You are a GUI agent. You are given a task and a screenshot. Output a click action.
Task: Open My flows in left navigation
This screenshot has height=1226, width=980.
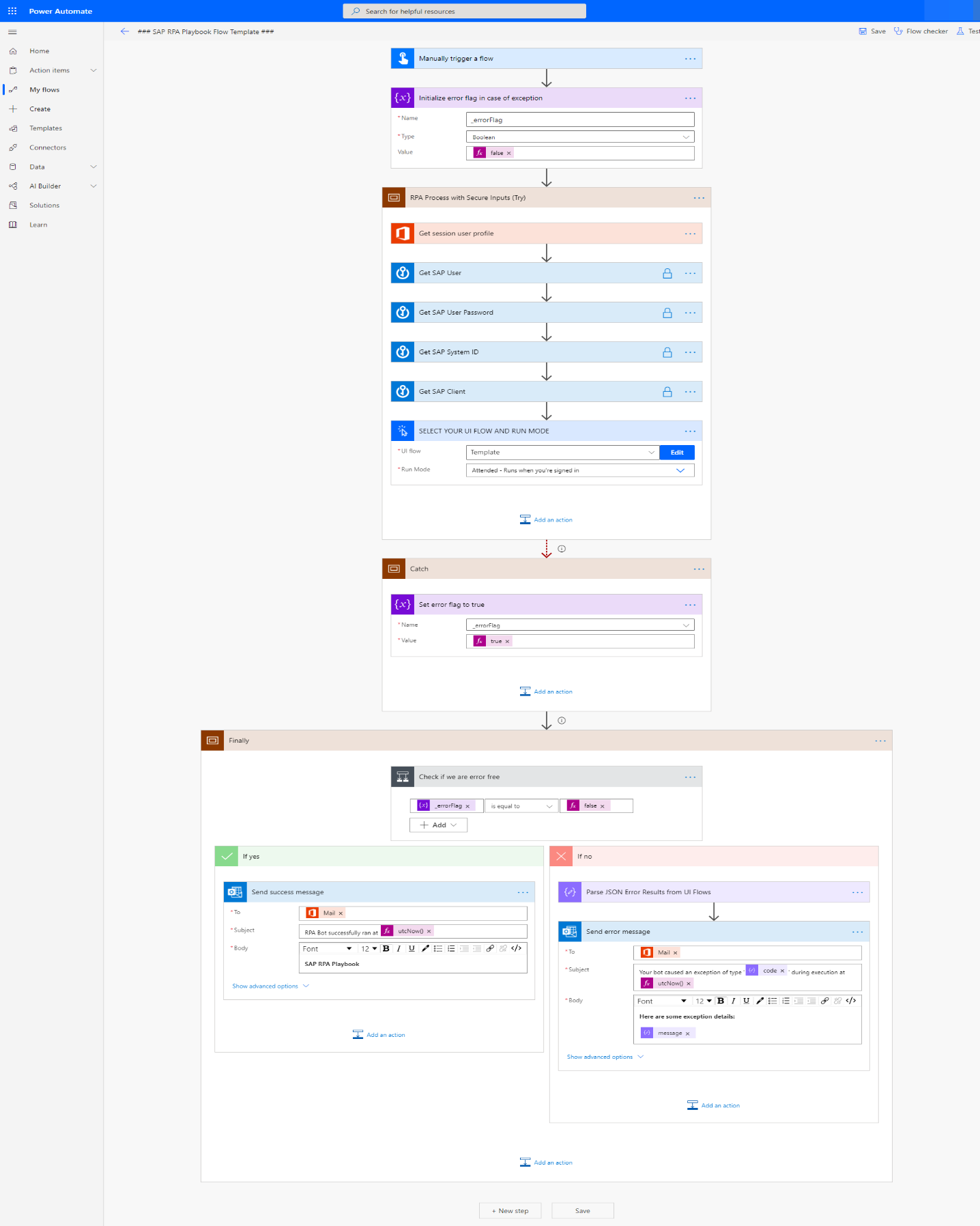[x=44, y=89]
